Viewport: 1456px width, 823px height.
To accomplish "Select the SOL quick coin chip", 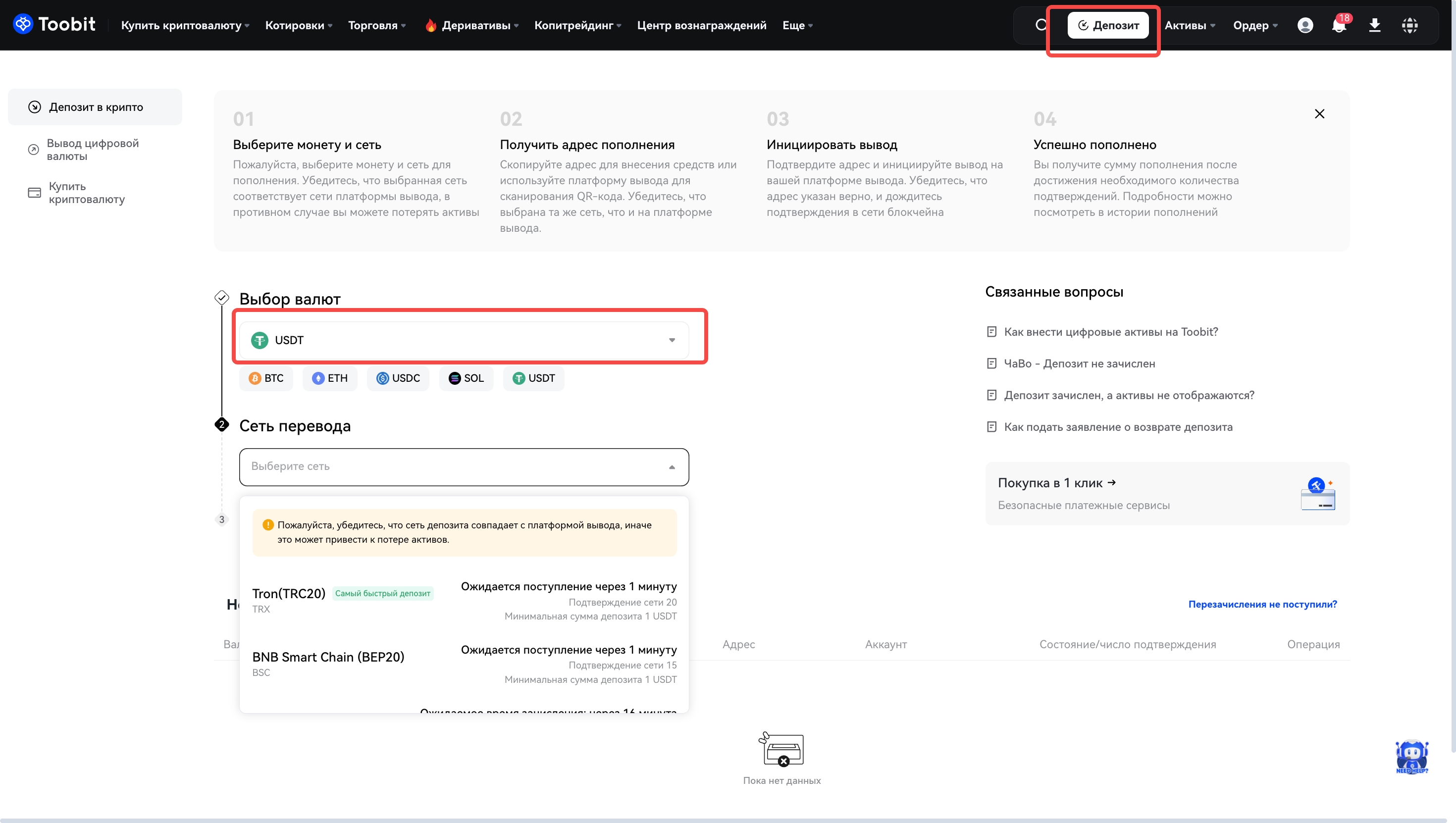I will click(x=467, y=378).
